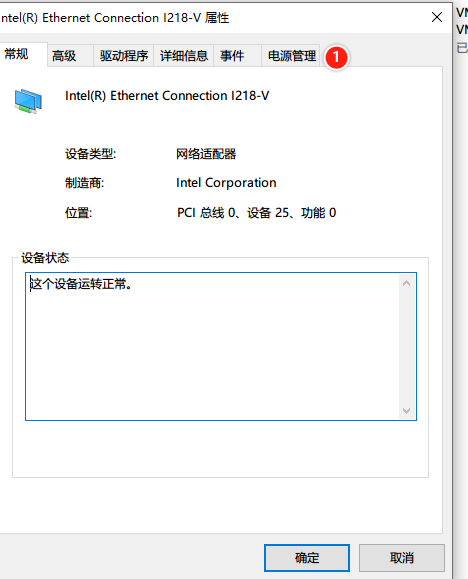Close the I218-V properties dialog with X
Image resolution: width=468 pixels, height=579 pixels.
click(x=437, y=17)
